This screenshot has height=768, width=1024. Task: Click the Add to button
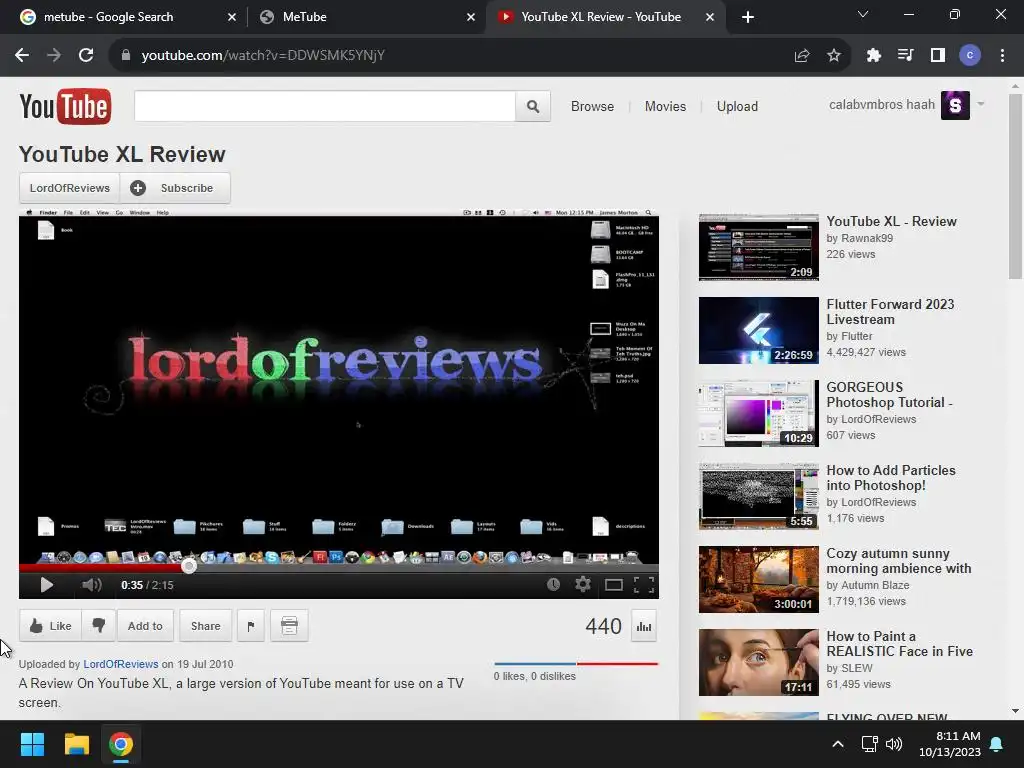click(x=145, y=626)
